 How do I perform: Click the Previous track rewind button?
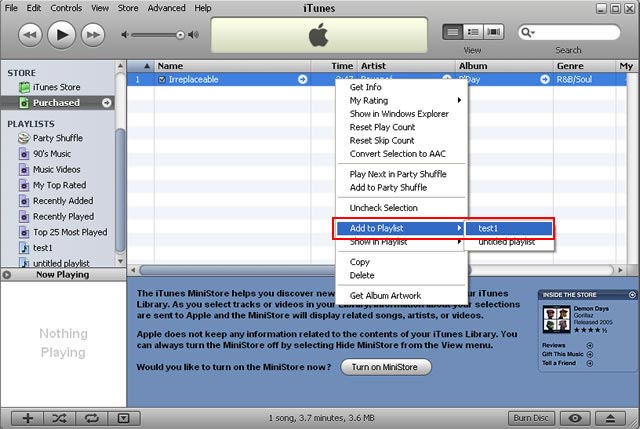30,35
